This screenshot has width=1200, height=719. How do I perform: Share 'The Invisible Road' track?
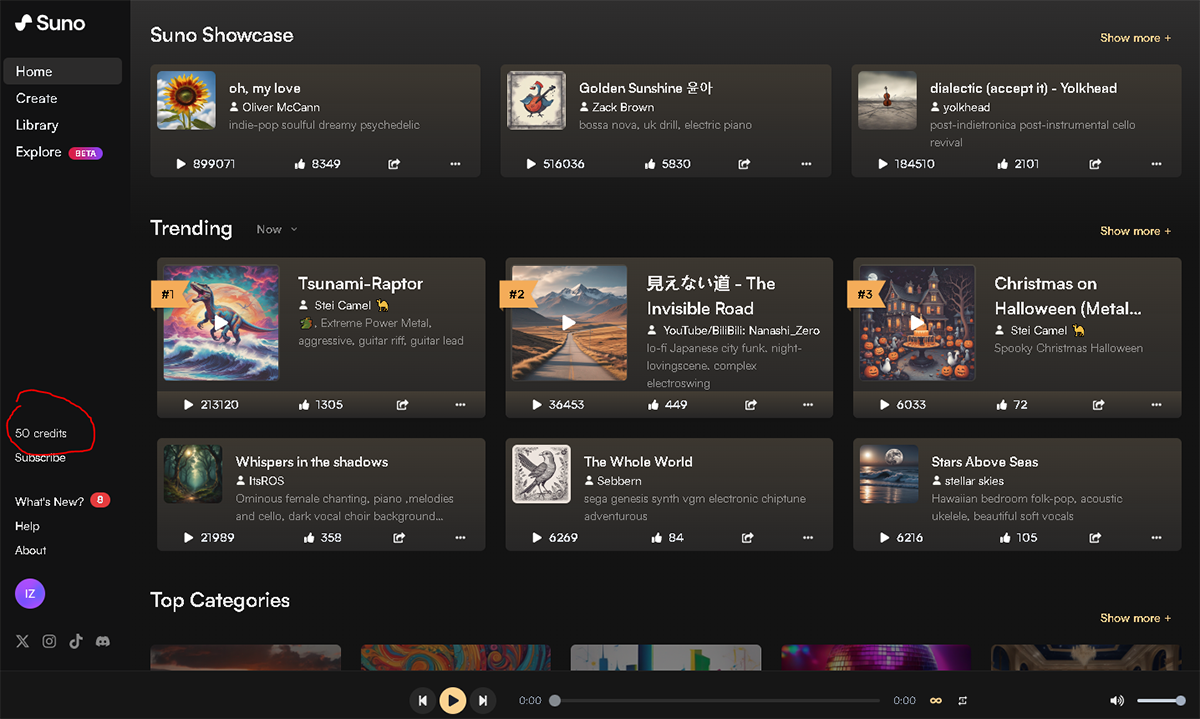[x=750, y=405]
